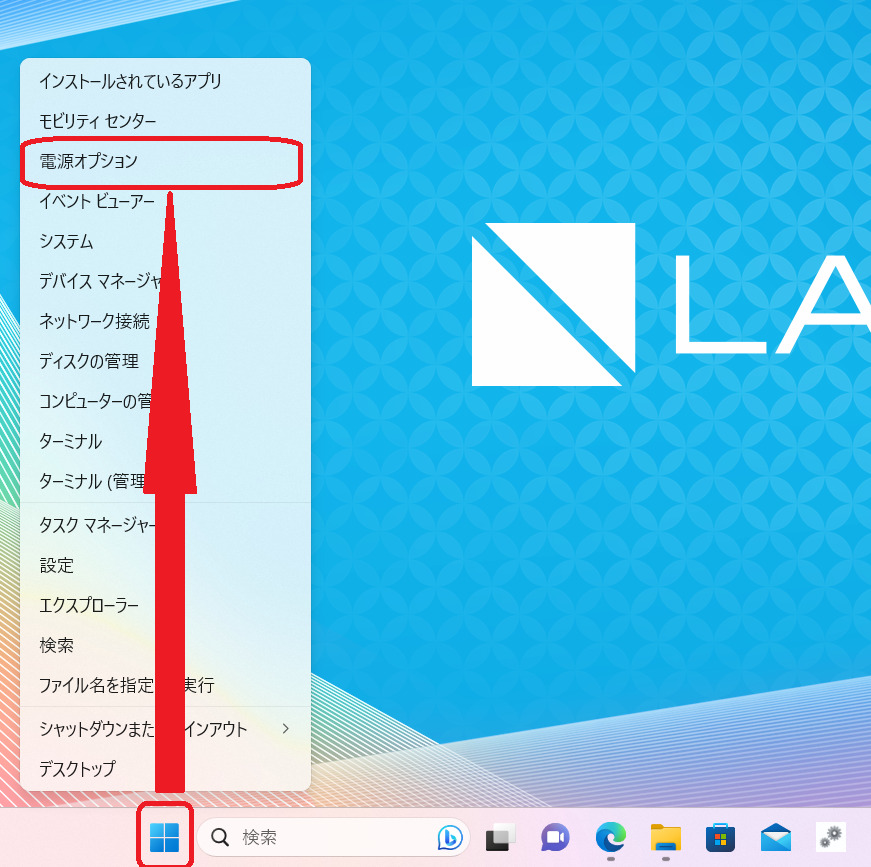Viewport: 871px width, 867px height.
Task: Open タスク マネージャー
Action: coord(166,525)
